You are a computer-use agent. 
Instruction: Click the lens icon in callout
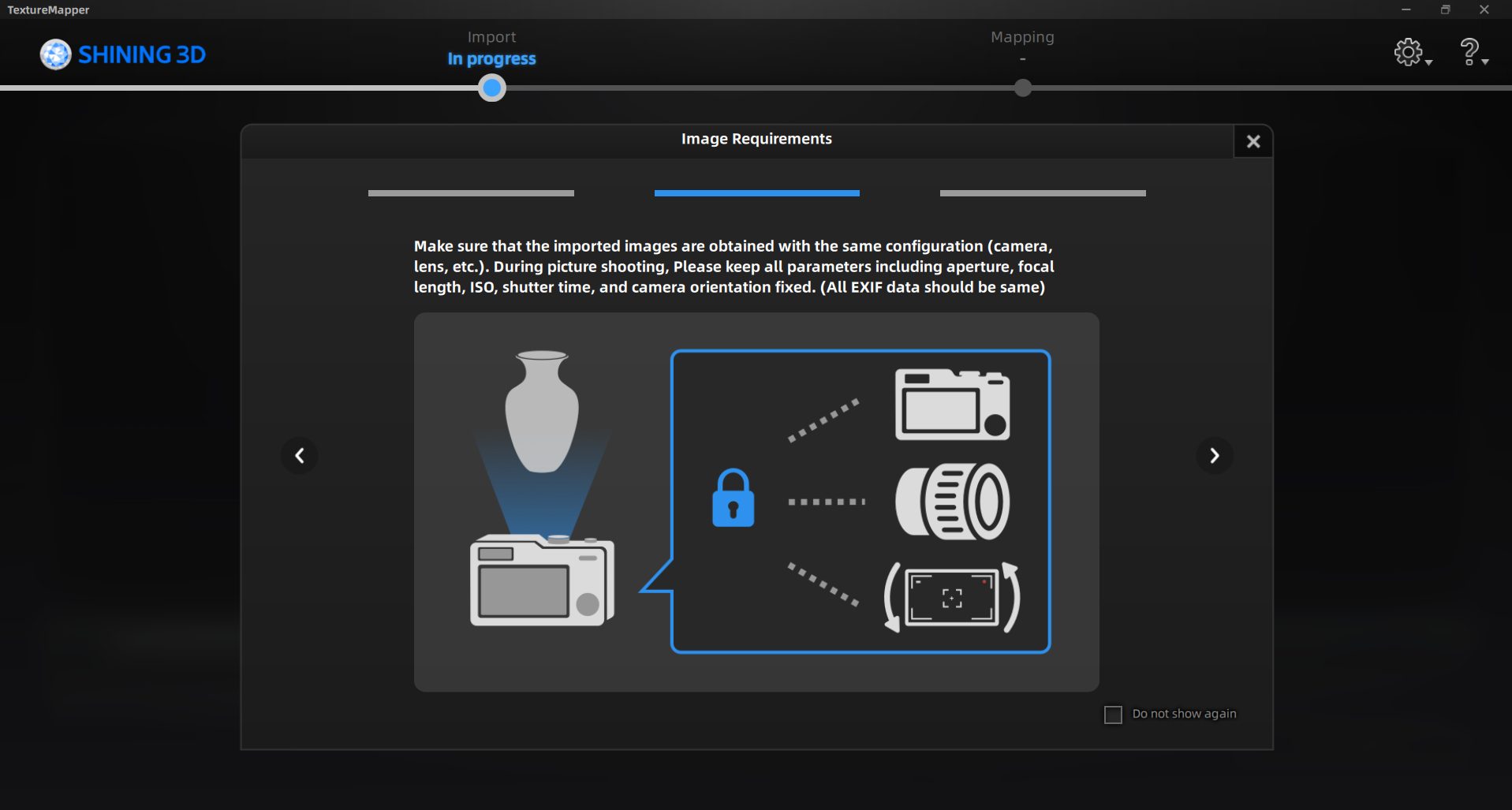click(x=952, y=502)
